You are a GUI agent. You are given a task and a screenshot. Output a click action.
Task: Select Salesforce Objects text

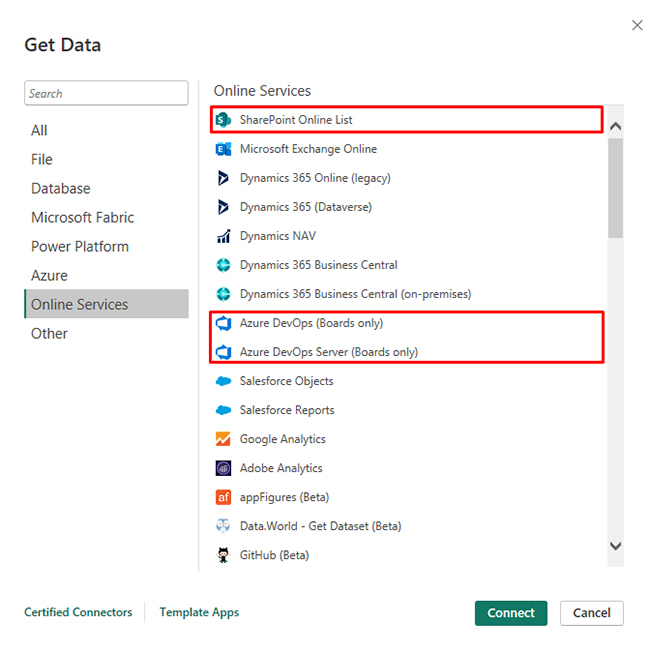(287, 381)
